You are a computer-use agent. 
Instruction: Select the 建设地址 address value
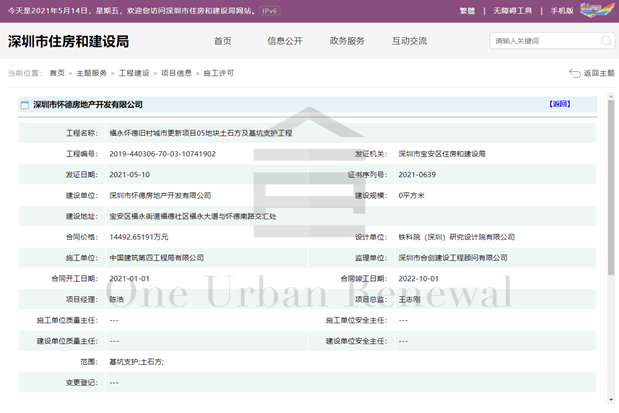click(193, 216)
